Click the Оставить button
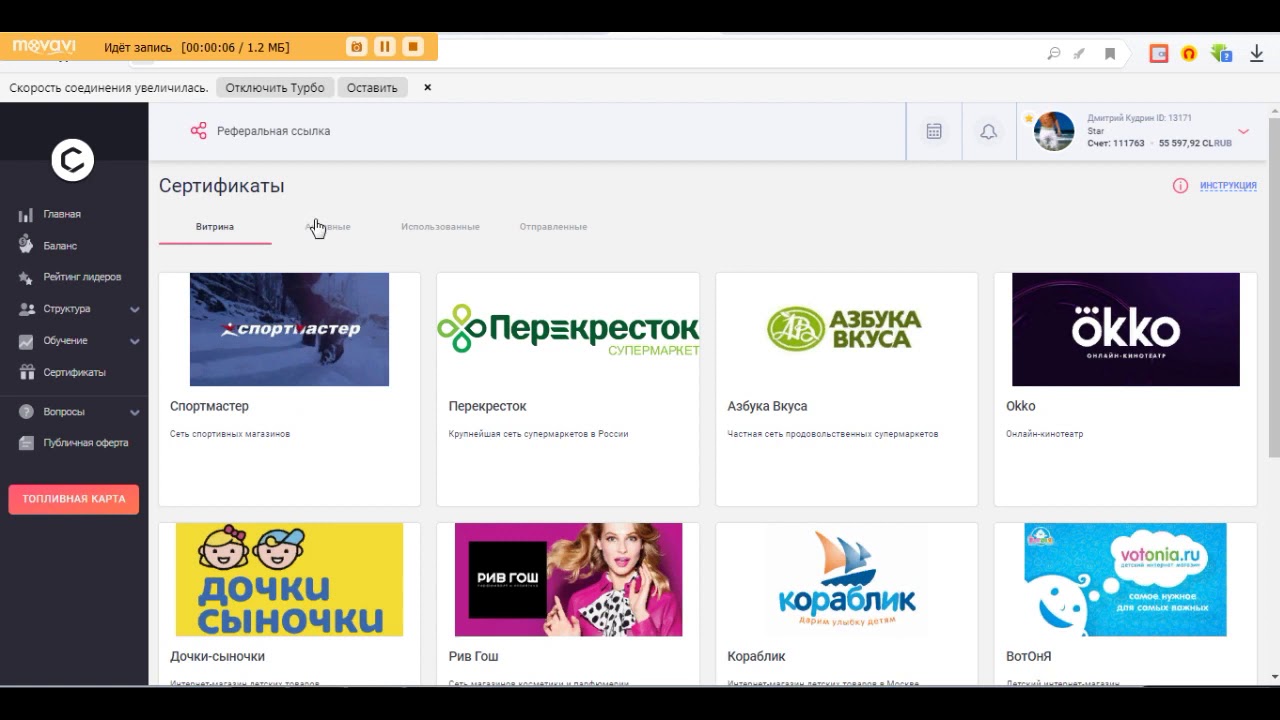This screenshot has width=1280, height=720. pyautogui.click(x=372, y=88)
